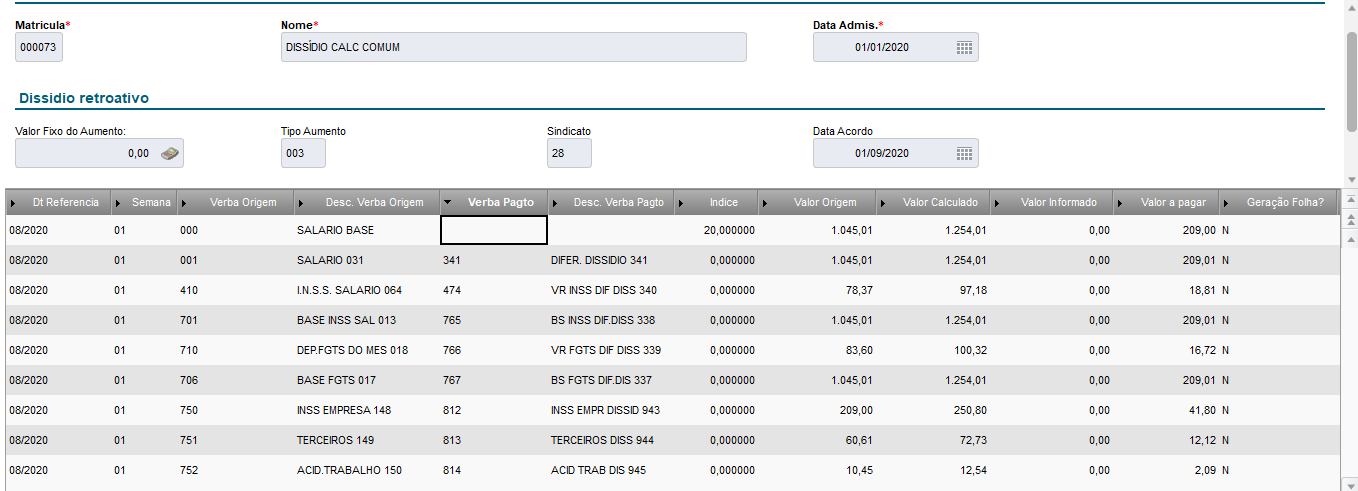
Task: Click TERCEIROS DISS 944 cell
Action: pyautogui.click(x=611, y=440)
